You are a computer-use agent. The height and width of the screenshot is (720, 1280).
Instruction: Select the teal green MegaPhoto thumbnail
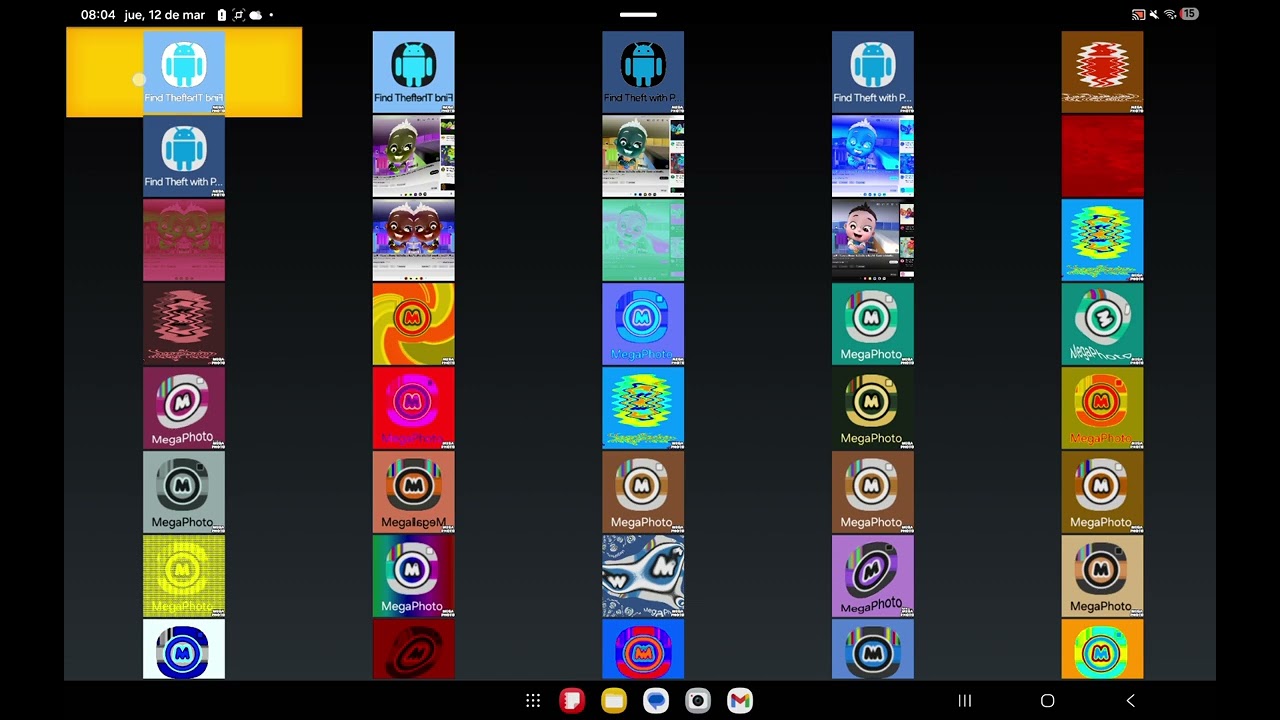(x=872, y=324)
